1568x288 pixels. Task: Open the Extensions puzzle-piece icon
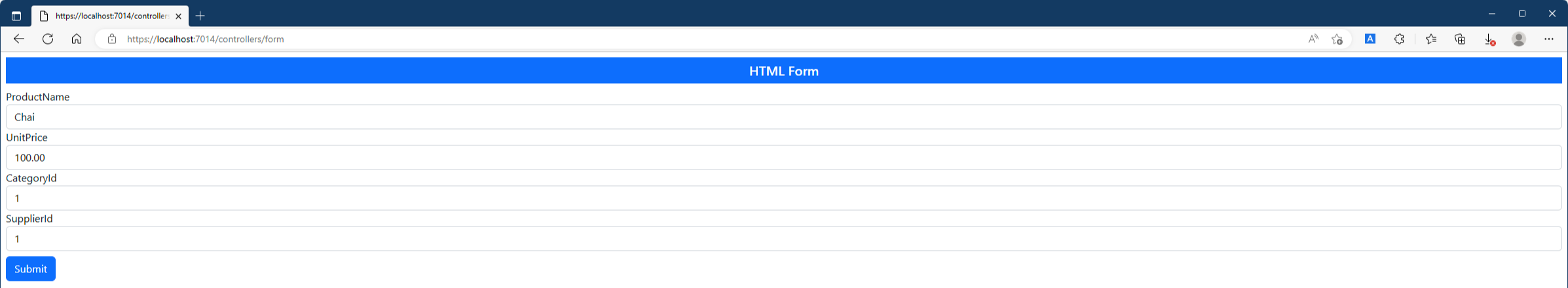click(x=1399, y=39)
